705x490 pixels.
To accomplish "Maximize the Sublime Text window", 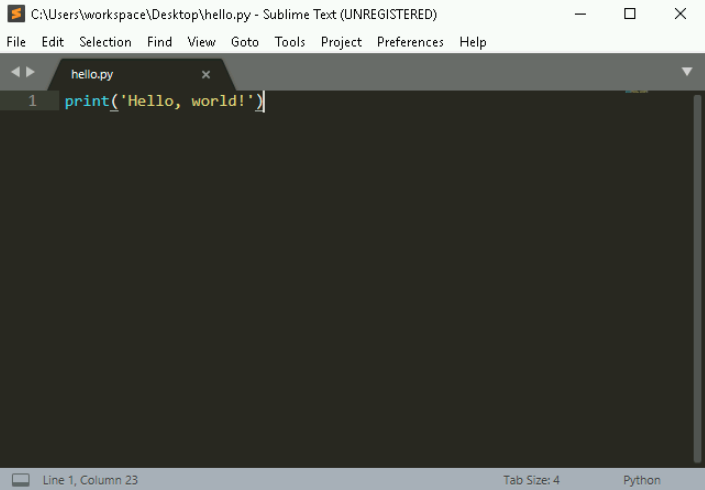I will pos(630,14).
